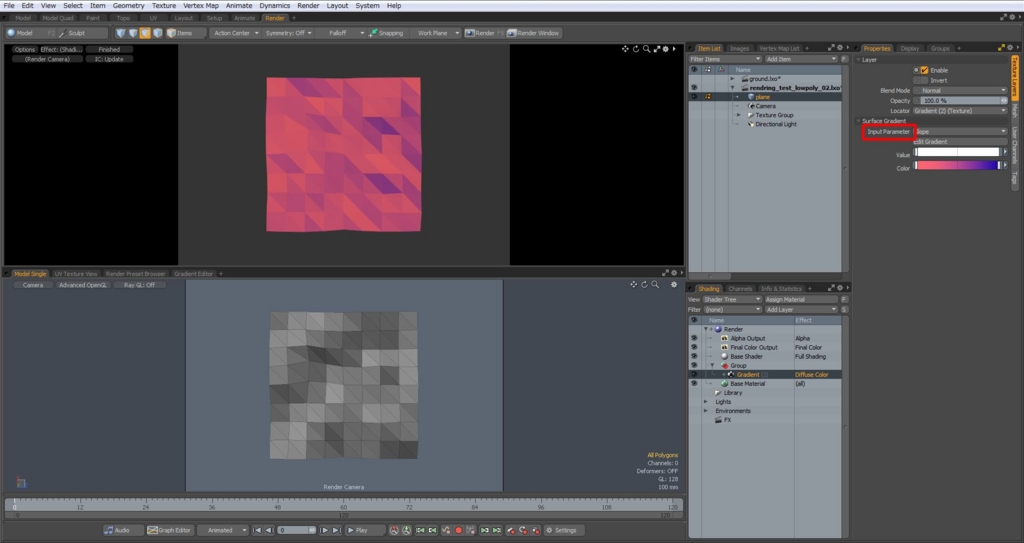Viewport: 1024px width, 543px height.
Task: Go to first frame icon
Action: pyautogui.click(x=257, y=531)
